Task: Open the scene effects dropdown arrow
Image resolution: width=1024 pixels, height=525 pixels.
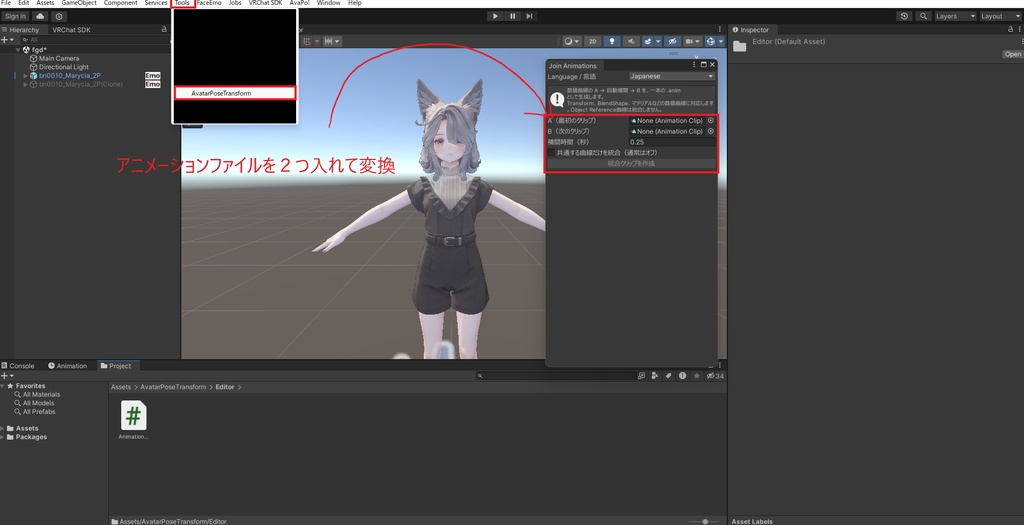Action: click(658, 41)
